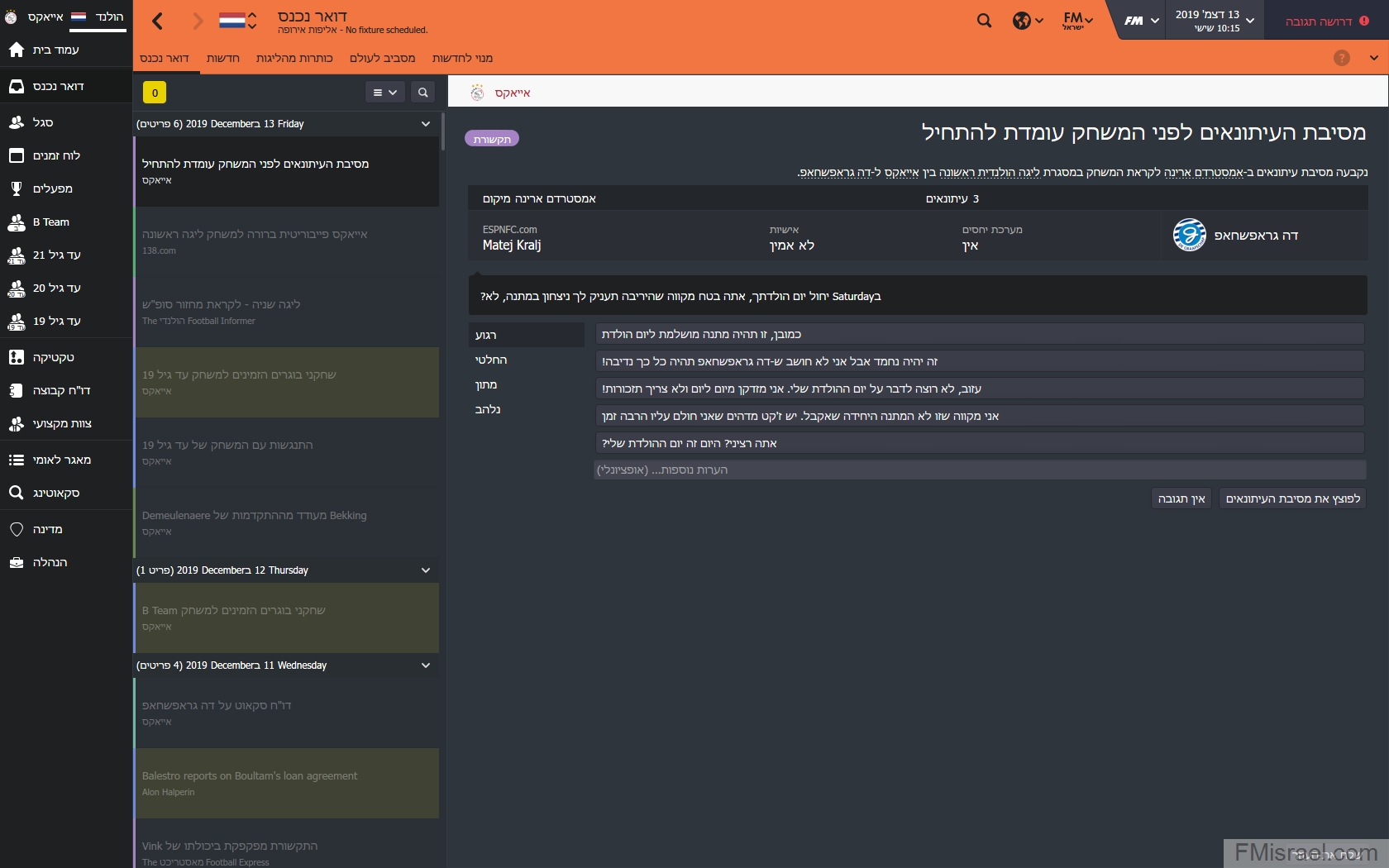Screen dimensions: 1389x868
Task: Select answer אתה רציני? היום זה יום
Action: [x=980, y=443]
